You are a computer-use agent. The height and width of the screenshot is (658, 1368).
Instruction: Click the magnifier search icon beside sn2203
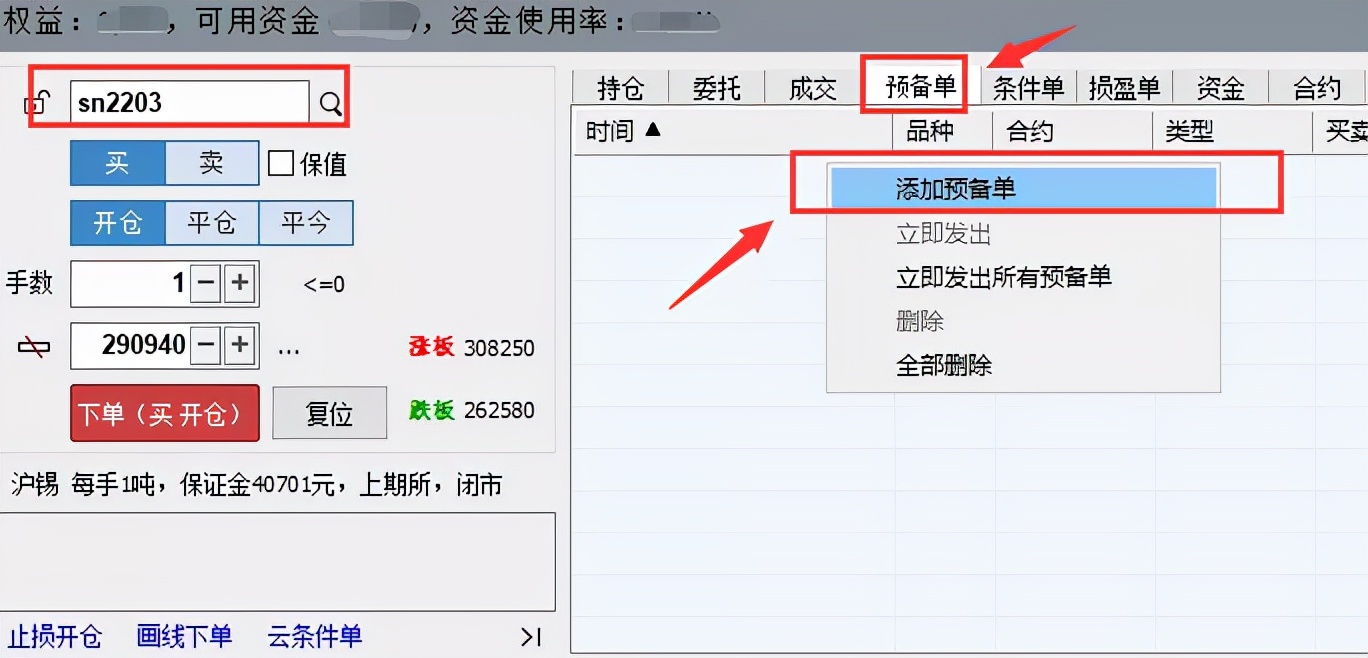[330, 101]
